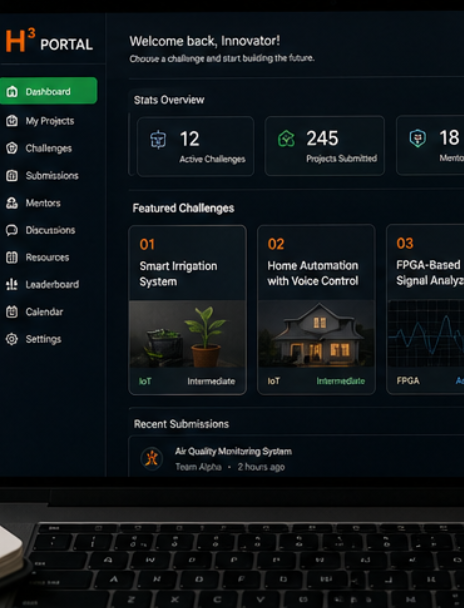The image size is (464, 608).
Task: Click the Air Quality submission avatar icon
Action: tap(152, 459)
